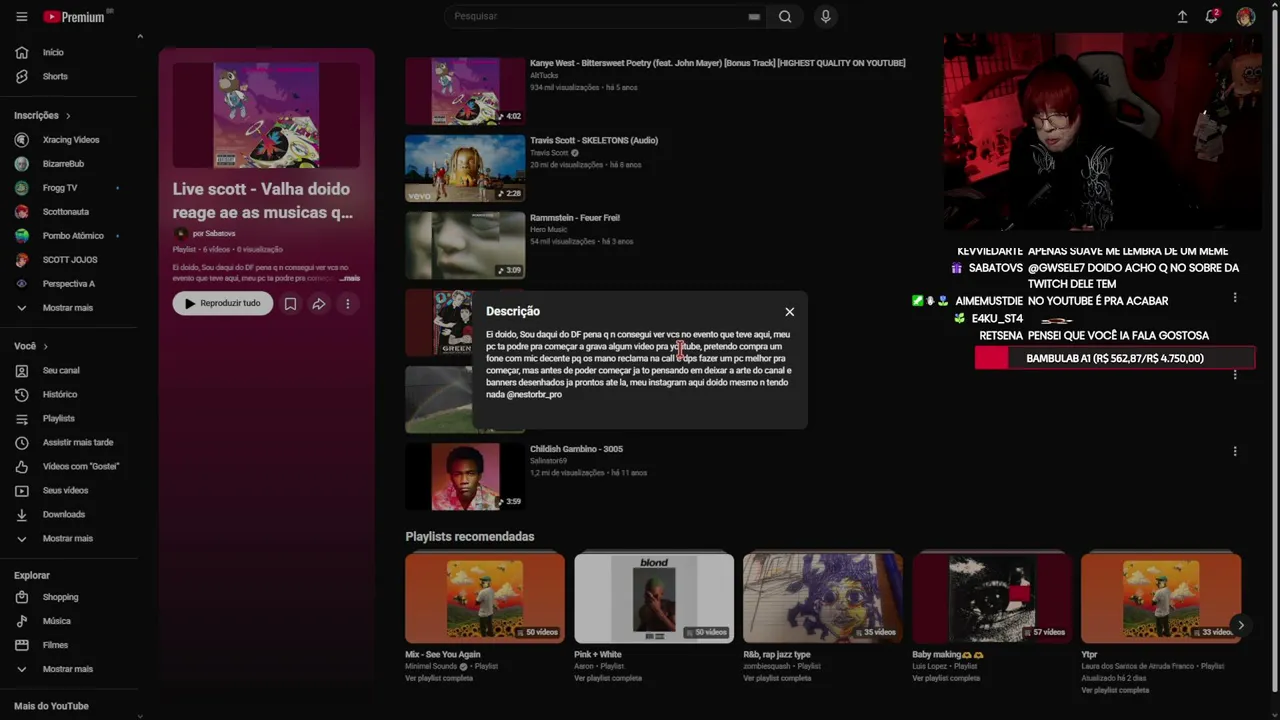This screenshot has height=720, width=1280.
Task: Play the Rammstein Feuer Frei! thumbnail
Action: [465, 245]
